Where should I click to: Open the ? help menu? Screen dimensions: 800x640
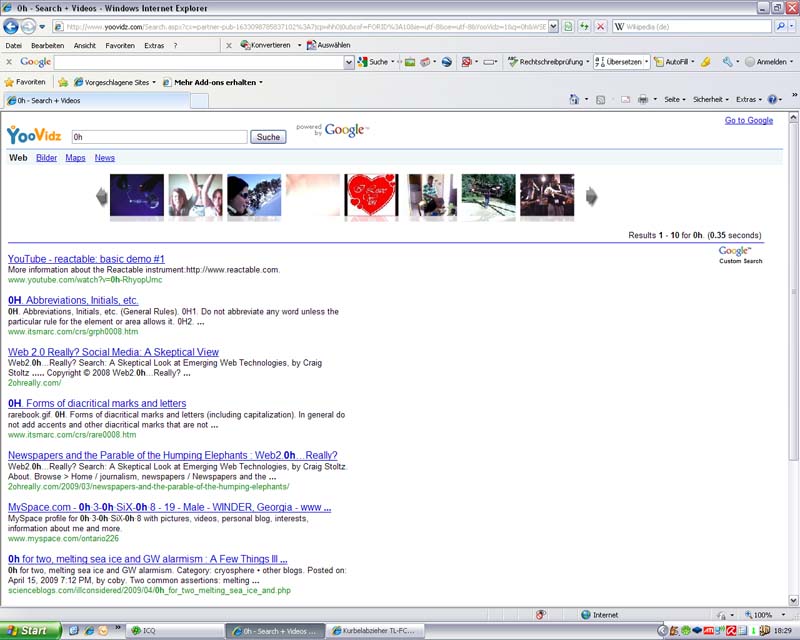pos(176,45)
